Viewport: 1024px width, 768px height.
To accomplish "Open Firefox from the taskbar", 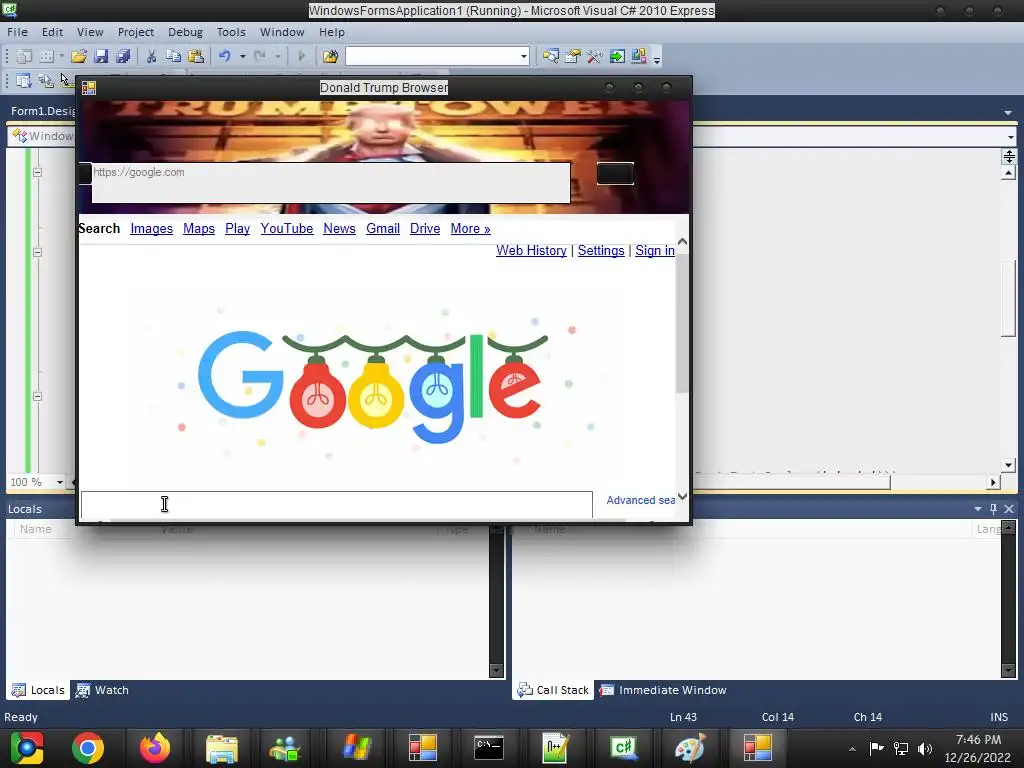I will click(x=155, y=748).
